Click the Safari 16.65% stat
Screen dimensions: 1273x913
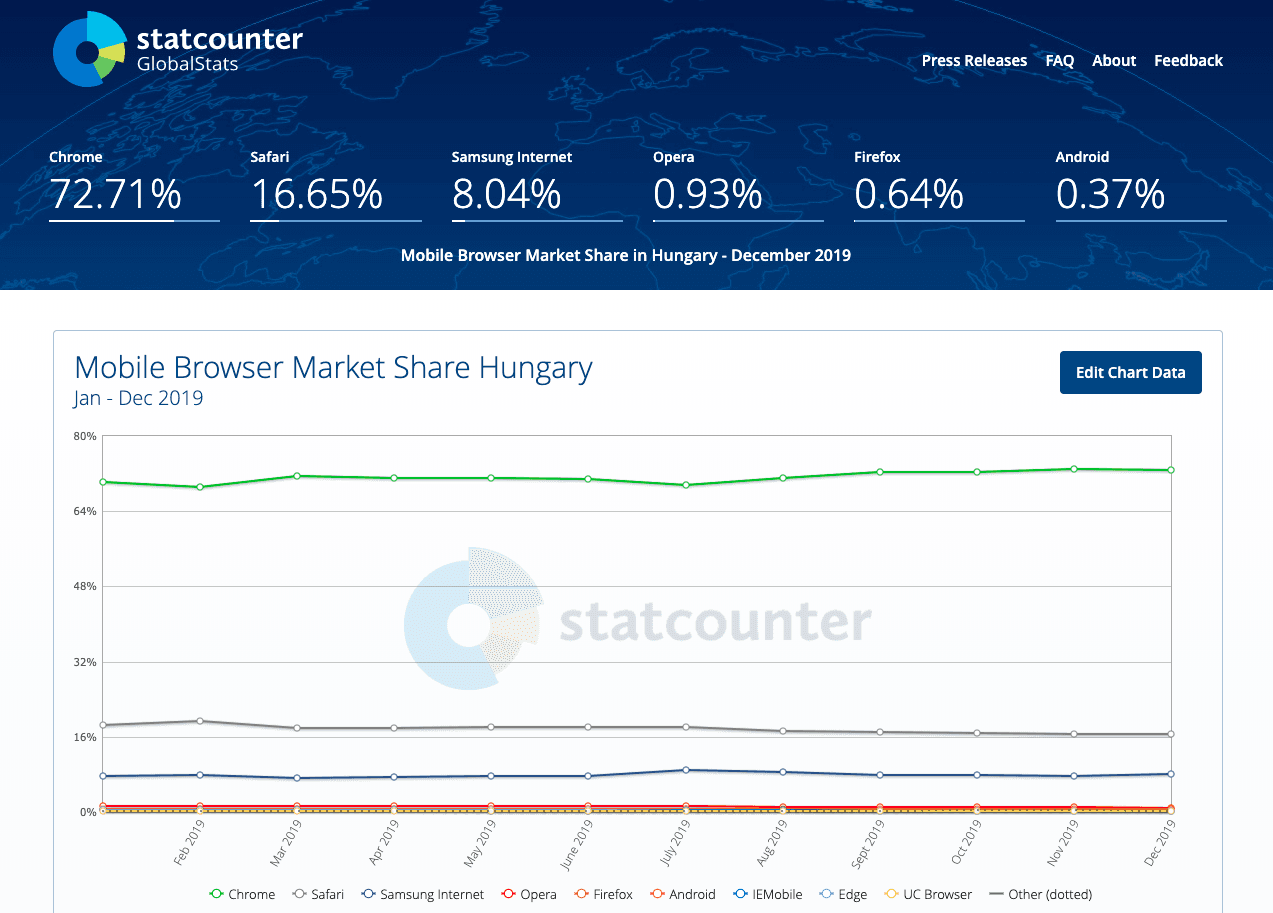316,193
